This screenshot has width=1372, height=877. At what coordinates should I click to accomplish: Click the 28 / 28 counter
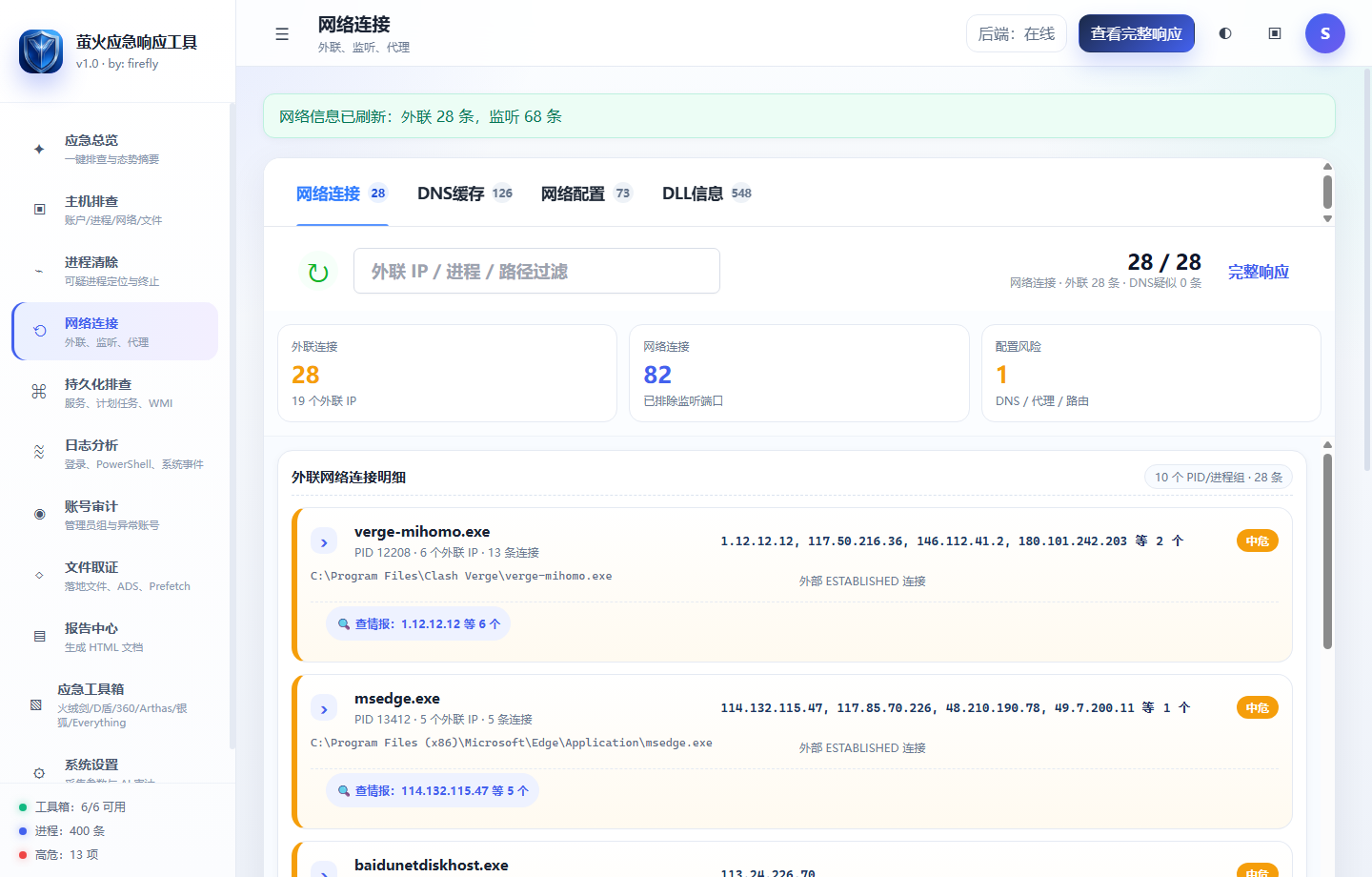(x=1164, y=262)
